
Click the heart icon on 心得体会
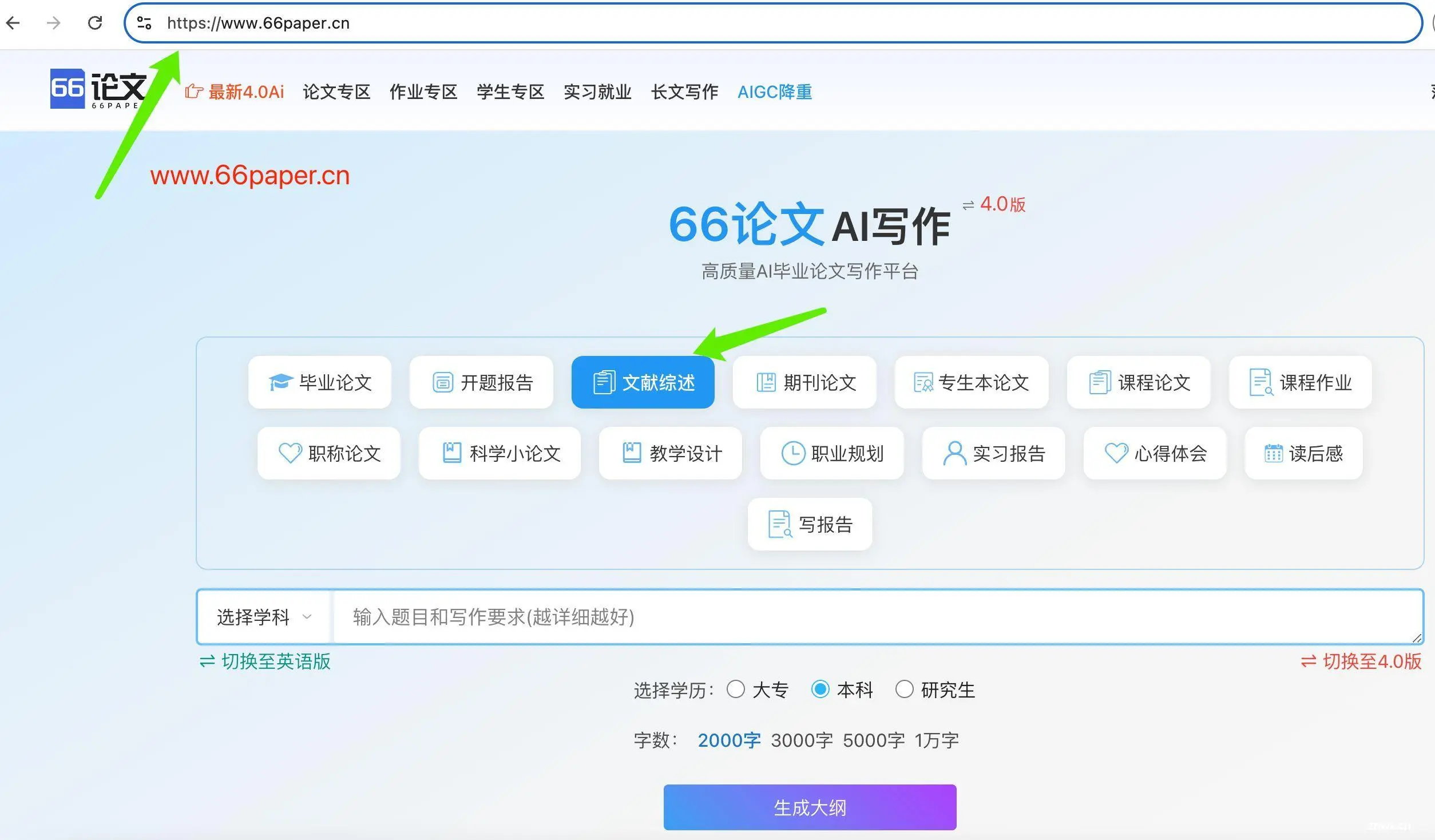coord(1116,453)
